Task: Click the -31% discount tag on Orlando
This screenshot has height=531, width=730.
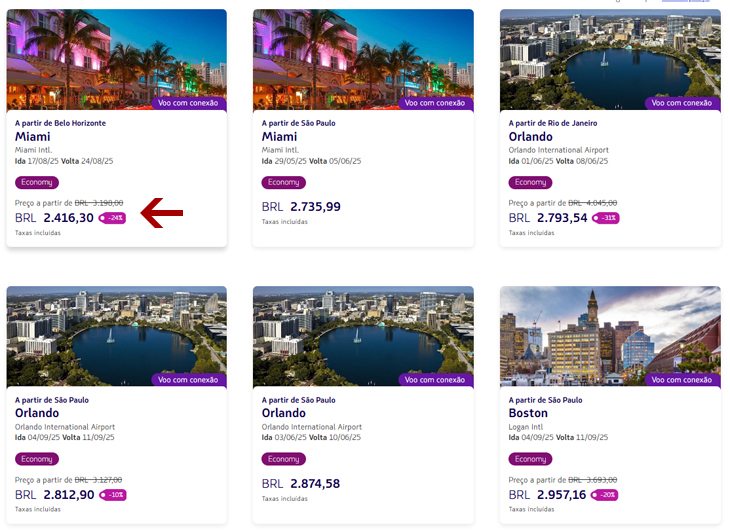Action: point(606,218)
